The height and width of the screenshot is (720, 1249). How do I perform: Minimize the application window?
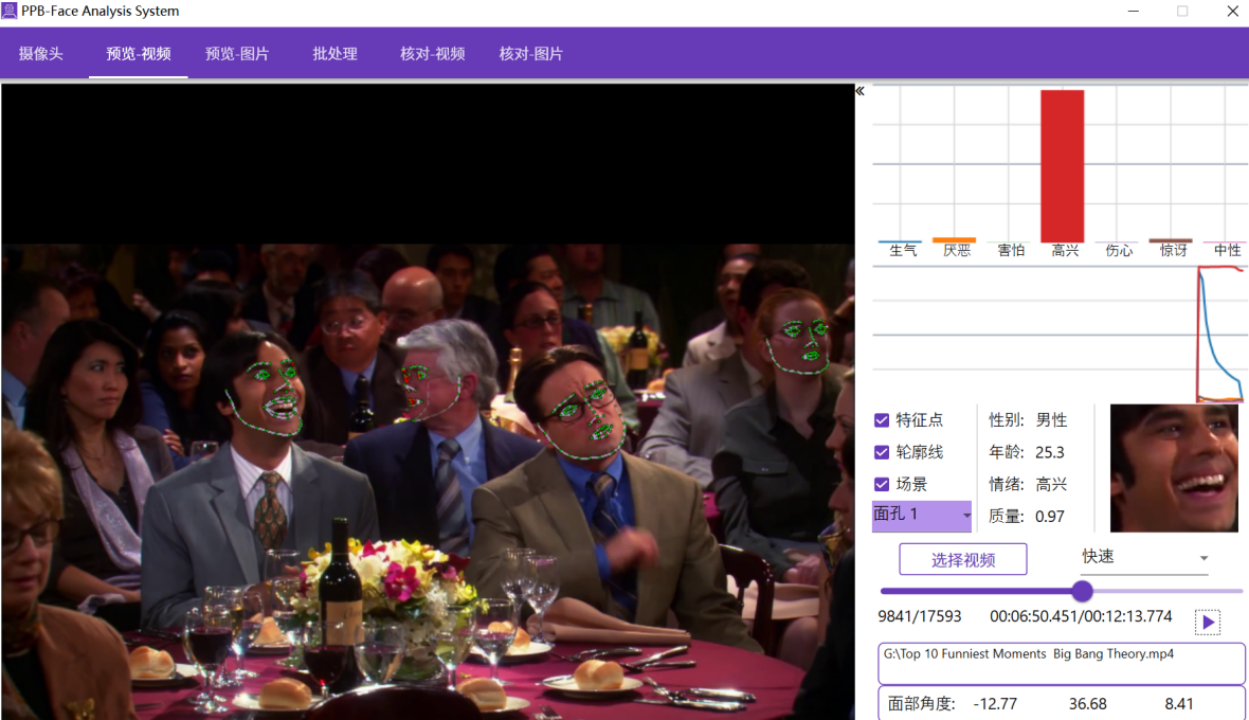1133,12
